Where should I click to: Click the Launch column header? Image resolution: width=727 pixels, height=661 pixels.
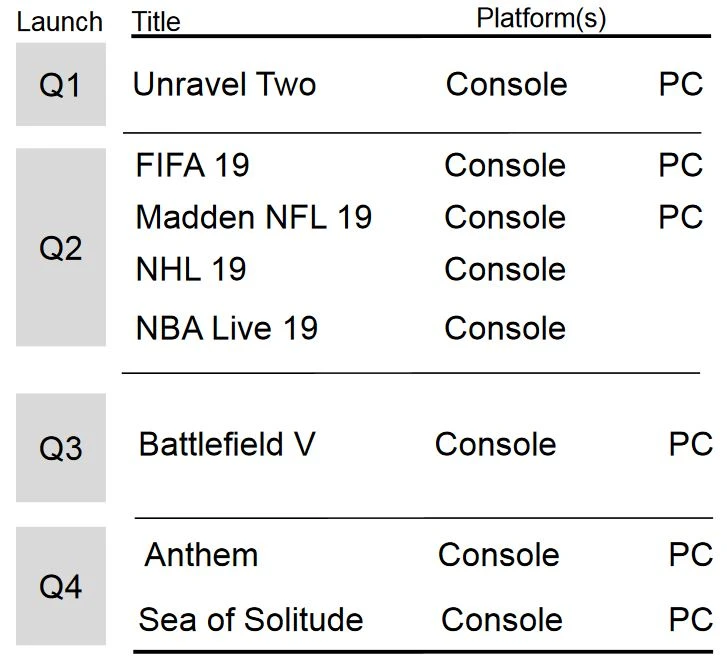tap(60, 22)
